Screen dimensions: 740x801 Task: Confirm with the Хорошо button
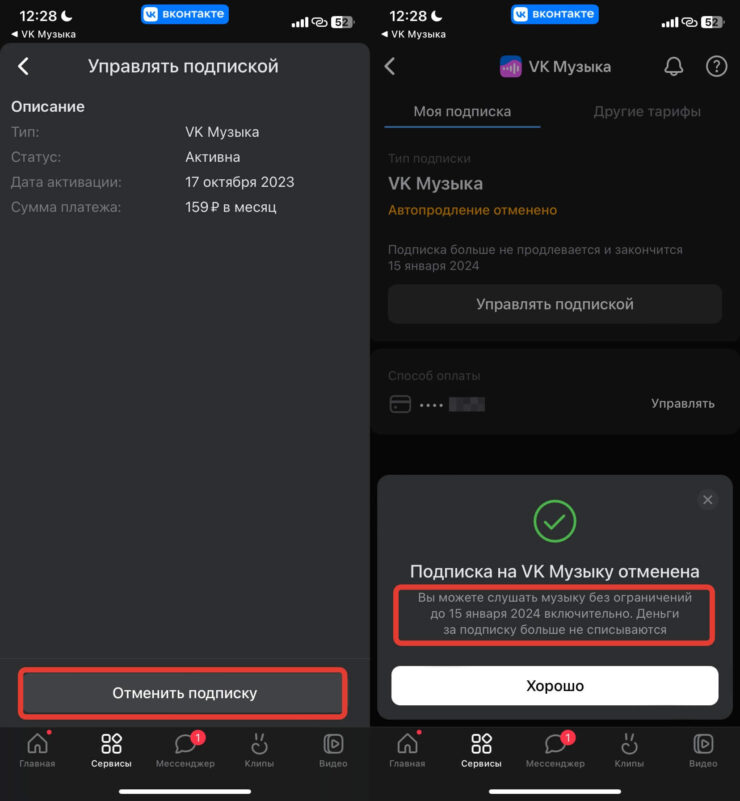[555, 686]
